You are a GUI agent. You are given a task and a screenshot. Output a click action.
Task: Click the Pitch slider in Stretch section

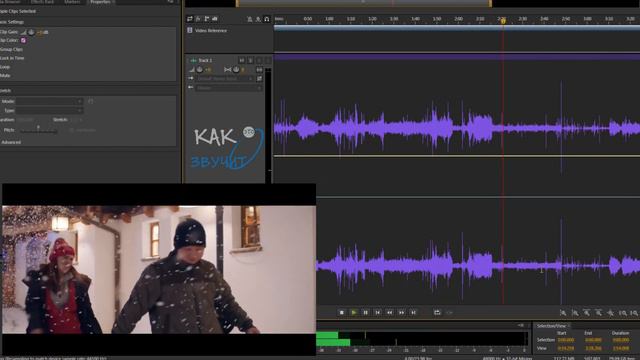click(38, 131)
